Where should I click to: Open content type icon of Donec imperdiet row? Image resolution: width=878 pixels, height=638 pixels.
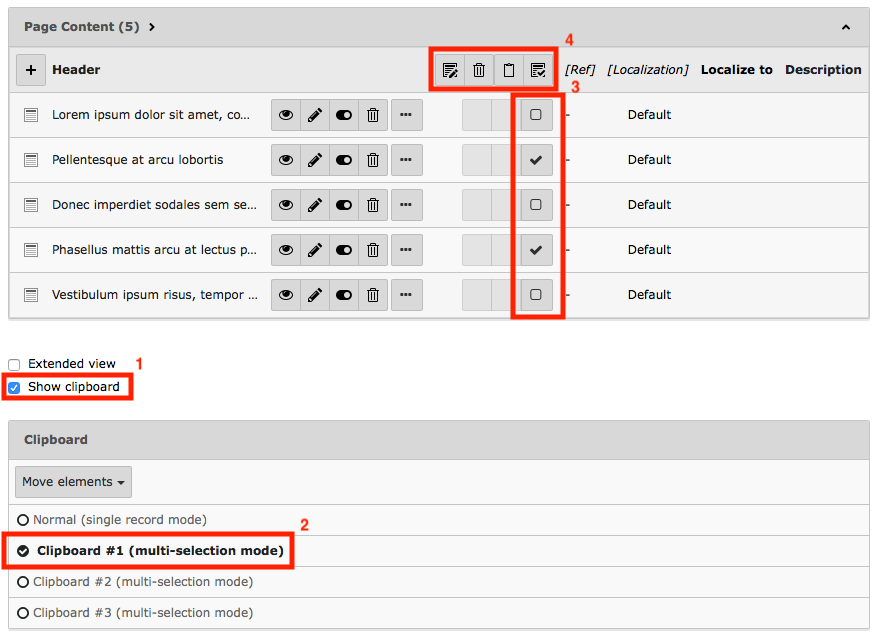(x=31, y=205)
